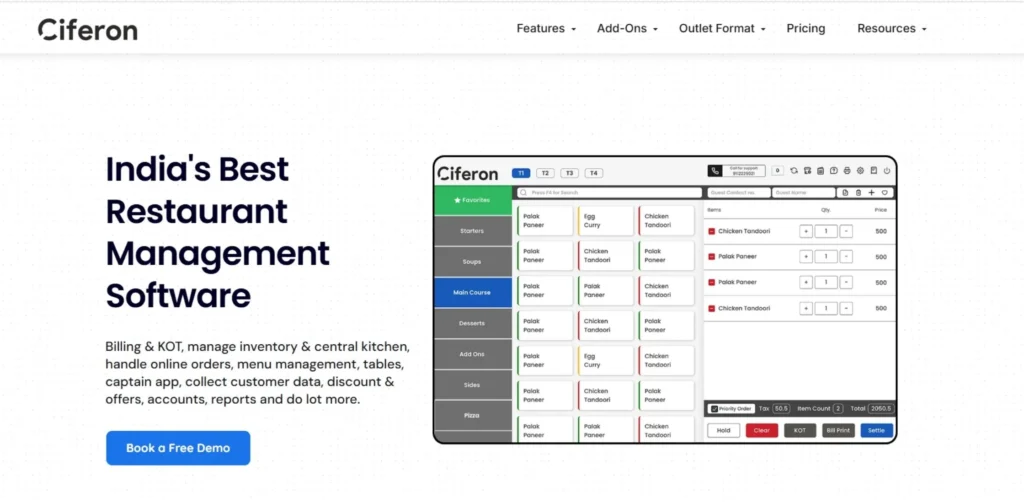Switch to table tab T2
Viewport: 1024px width, 503px height.
(545, 173)
